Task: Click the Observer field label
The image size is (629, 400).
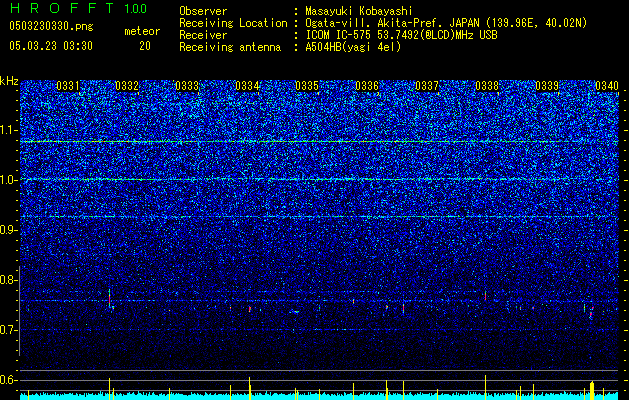Action: (x=203, y=11)
